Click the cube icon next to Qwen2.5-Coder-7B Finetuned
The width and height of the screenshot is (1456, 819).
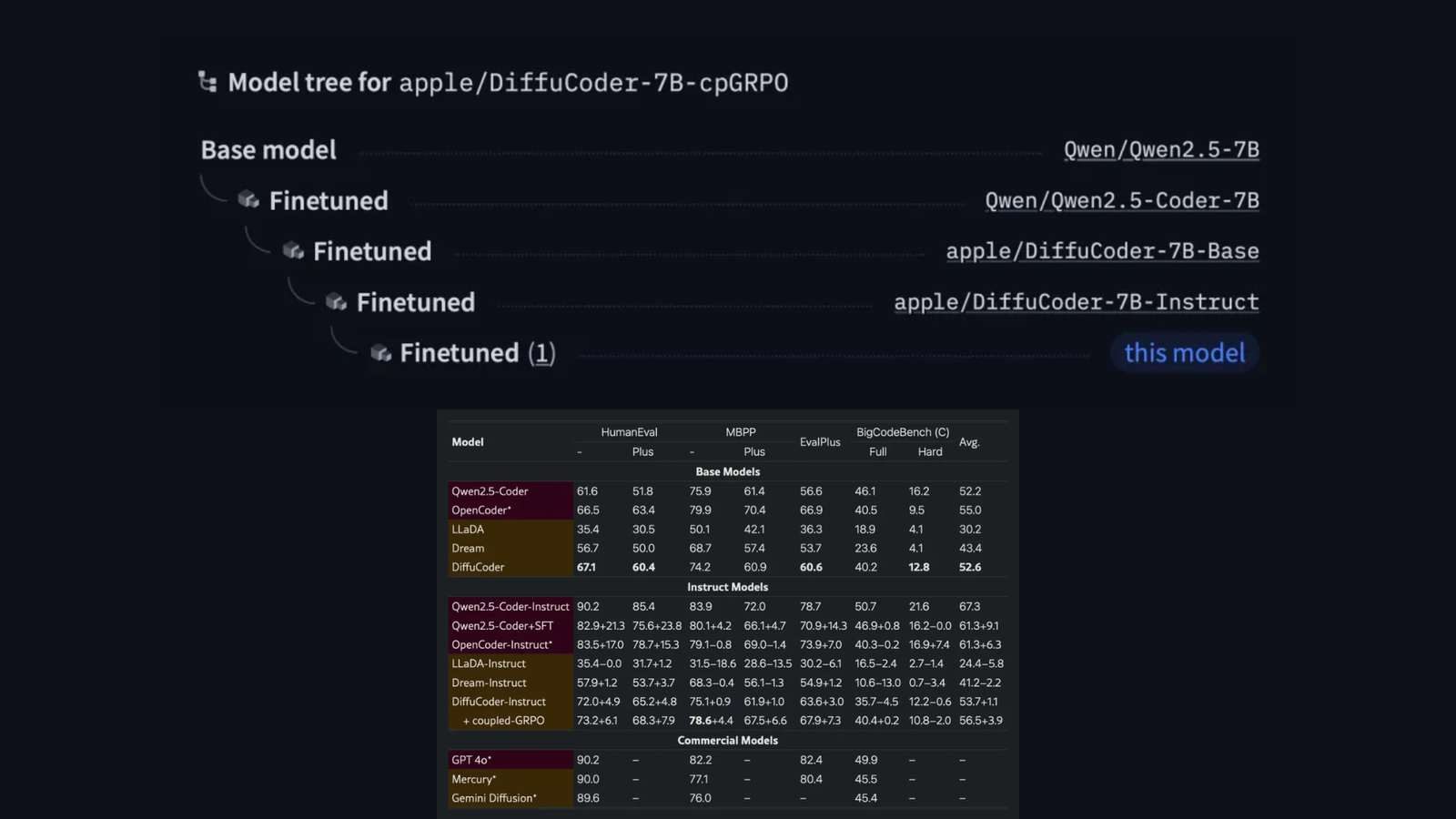coord(248,200)
